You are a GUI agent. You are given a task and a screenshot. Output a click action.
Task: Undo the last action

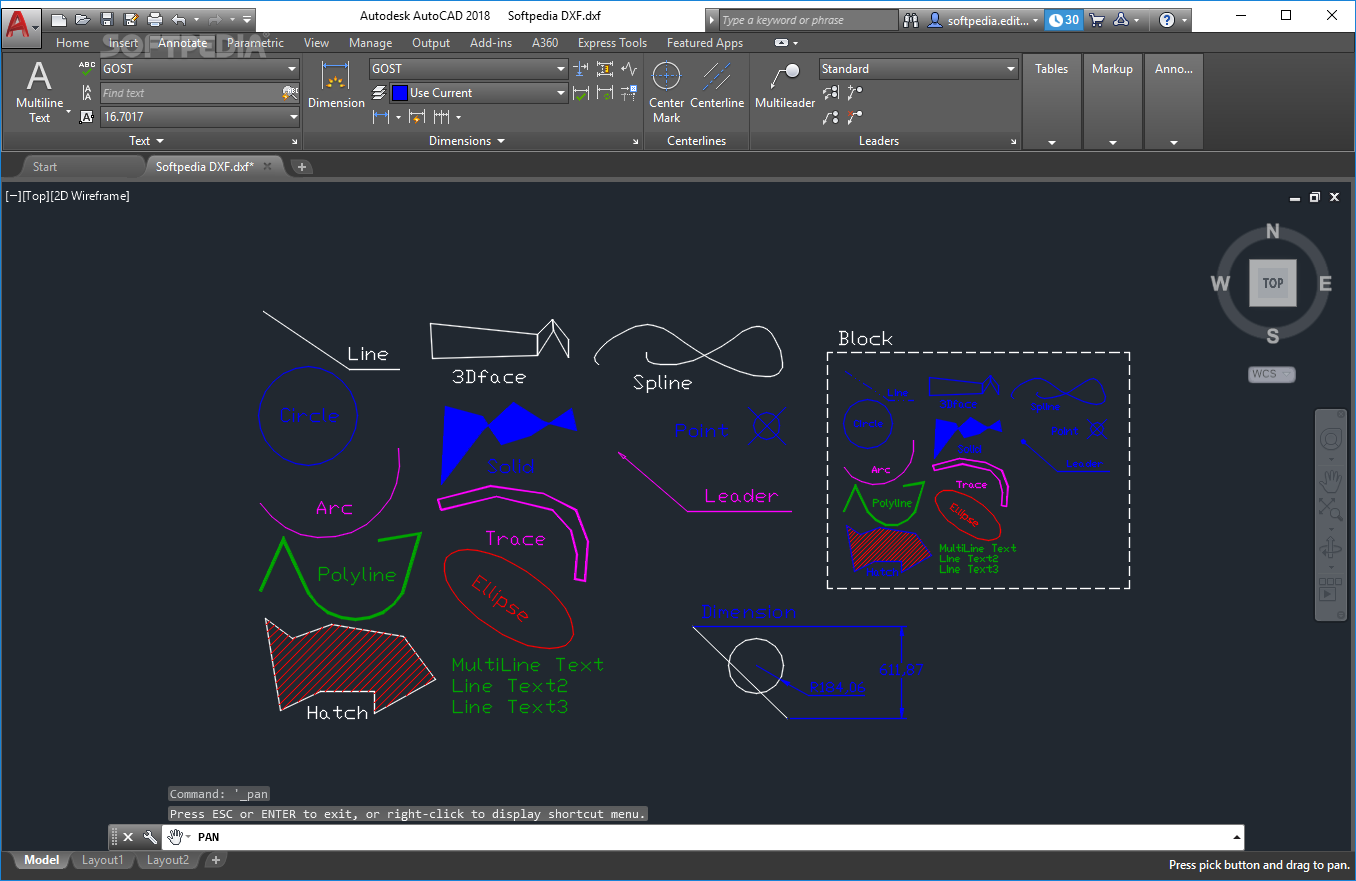pyautogui.click(x=179, y=19)
